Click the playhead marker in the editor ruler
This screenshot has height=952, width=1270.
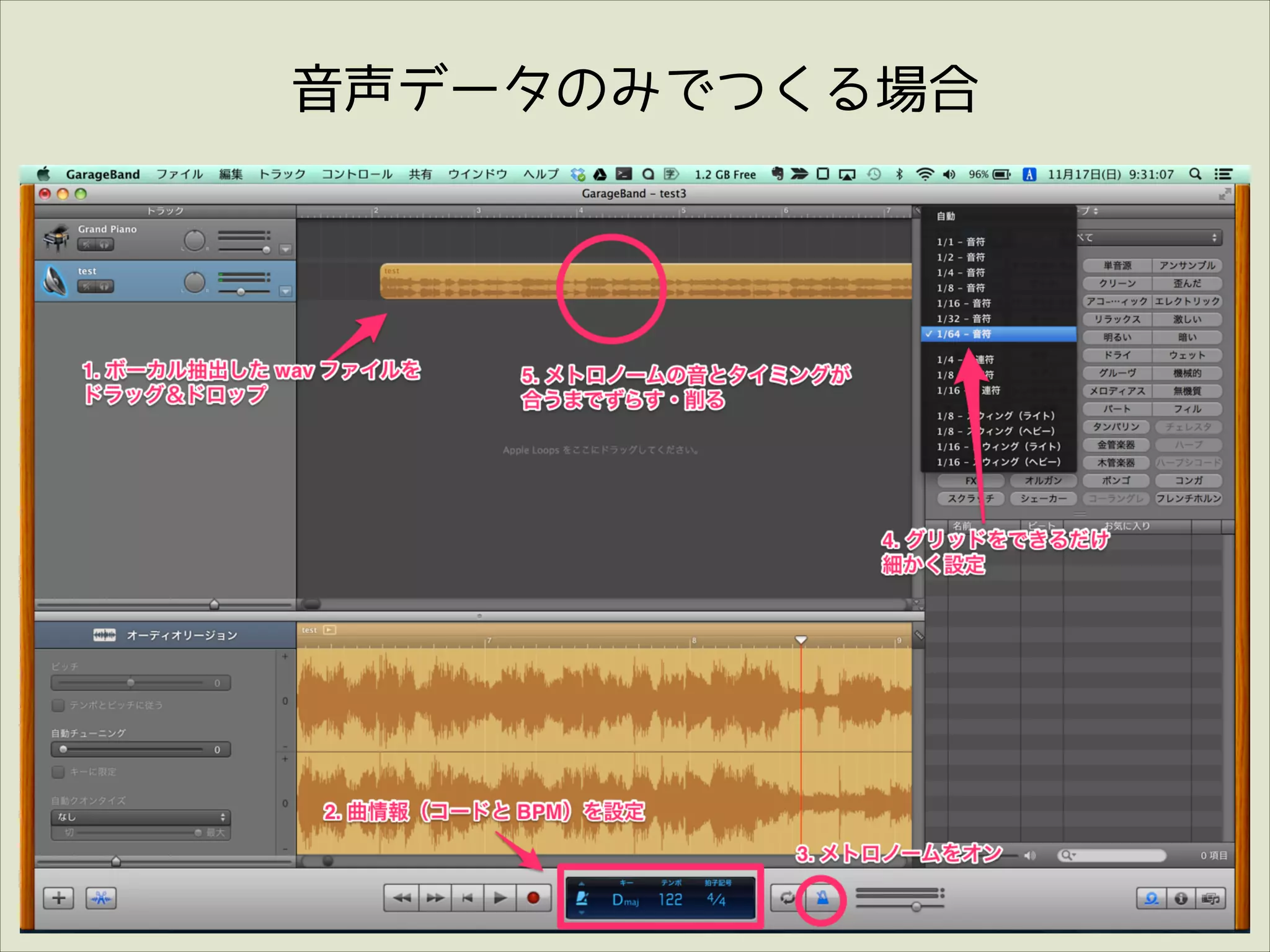point(801,640)
